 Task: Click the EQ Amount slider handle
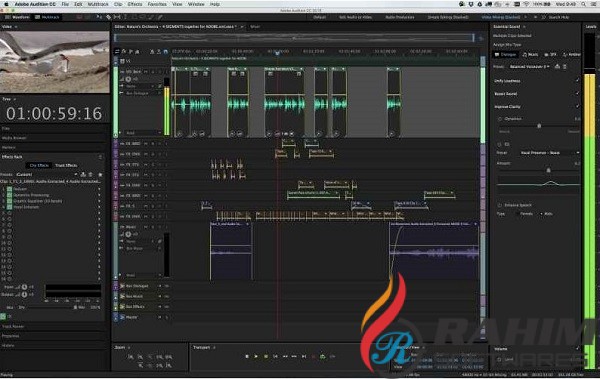(548, 170)
